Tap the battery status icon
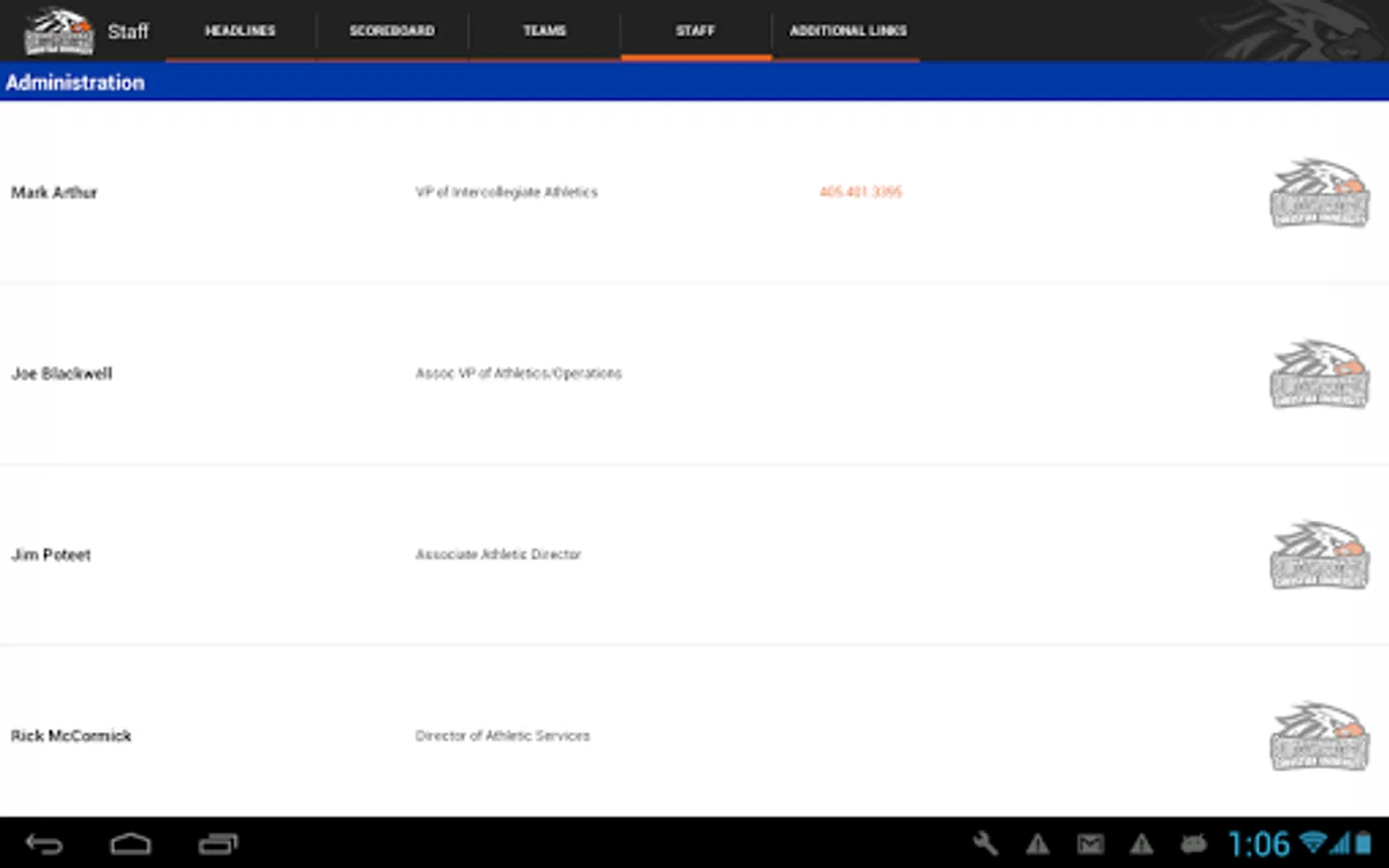This screenshot has height=868, width=1389. tap(1363, 844)
